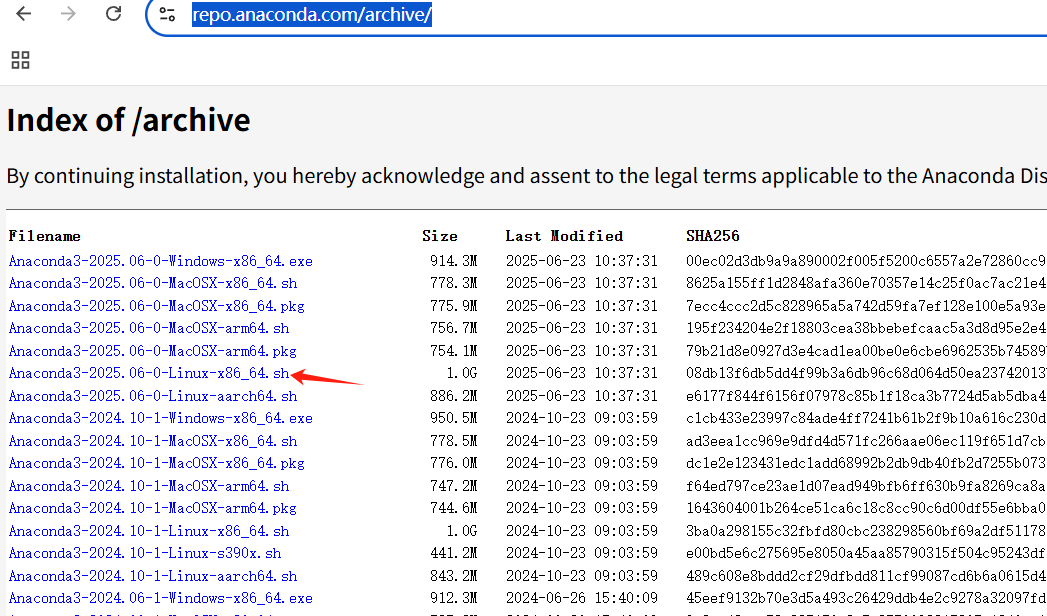The image size is (1047, 616).
Task: Download Anaconda3-2025.06-0-Windows-x86_64.exe
Action: pyautogui.click(x=160, y=261)
